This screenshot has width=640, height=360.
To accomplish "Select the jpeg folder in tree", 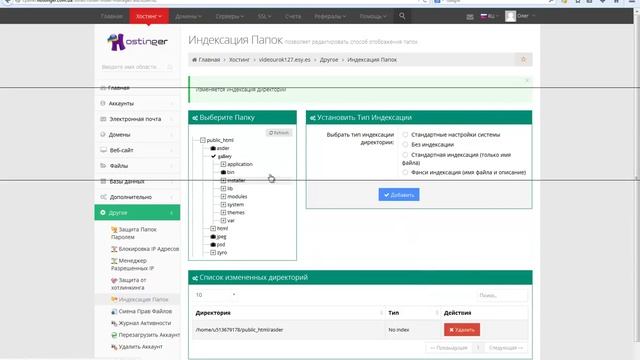I will [x=218, y=236].
